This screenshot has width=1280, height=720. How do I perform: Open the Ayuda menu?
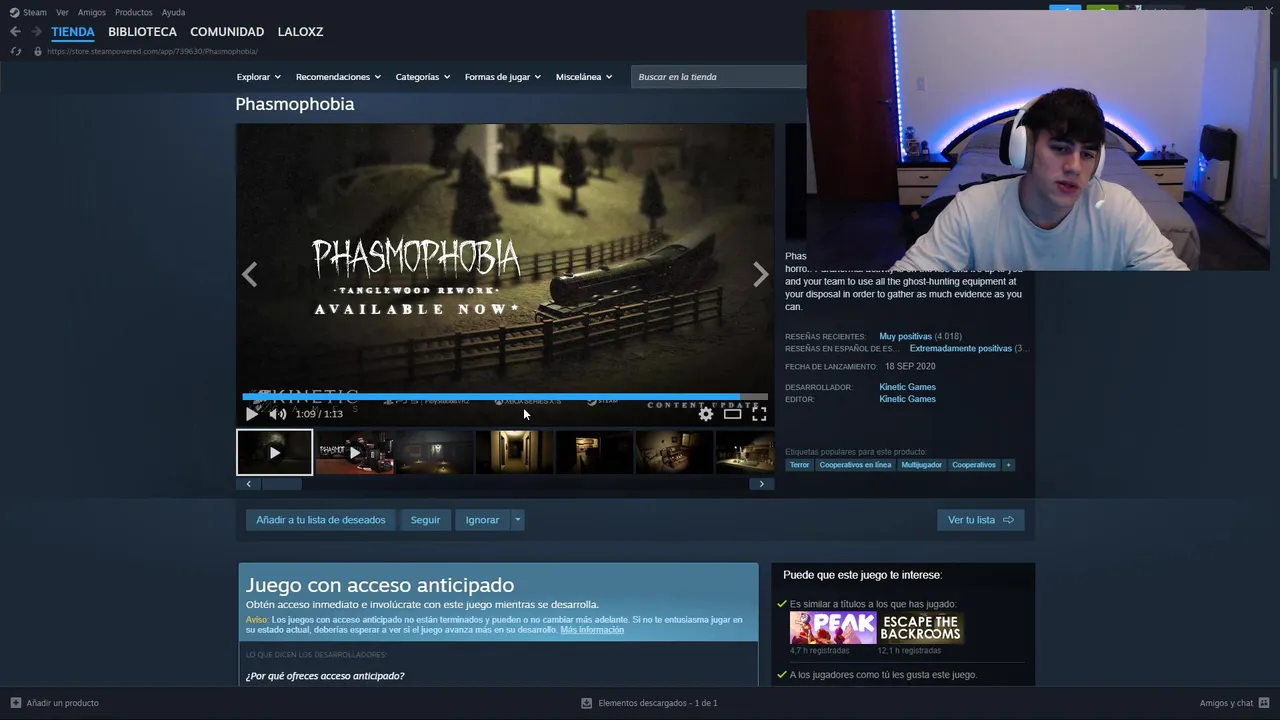[x=173, y=12]
